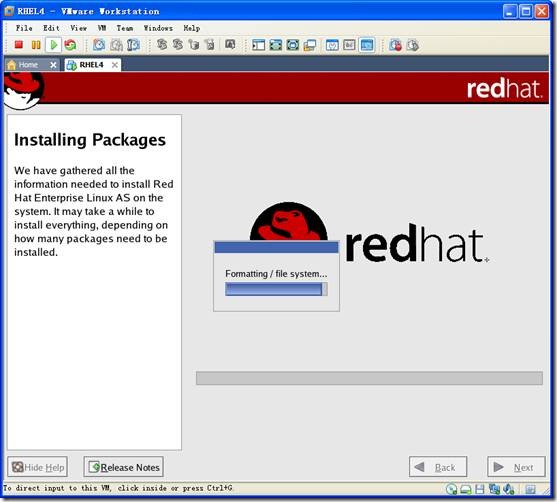Click the lone toolbar icon before the view group
Viewport: 557px width, 502px height.
230,45
